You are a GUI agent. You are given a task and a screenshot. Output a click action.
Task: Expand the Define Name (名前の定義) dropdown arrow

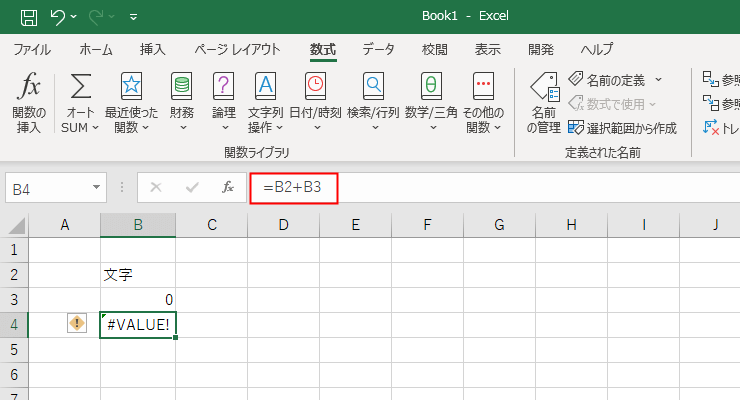658,79
